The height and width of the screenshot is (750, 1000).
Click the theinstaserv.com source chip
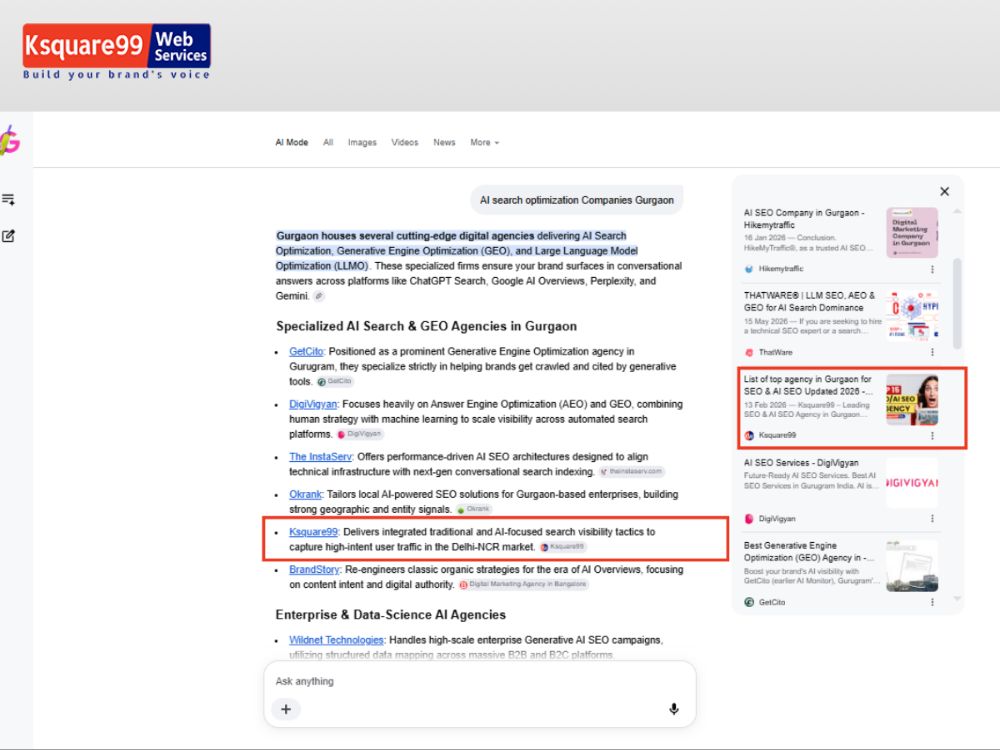[631, 471]
